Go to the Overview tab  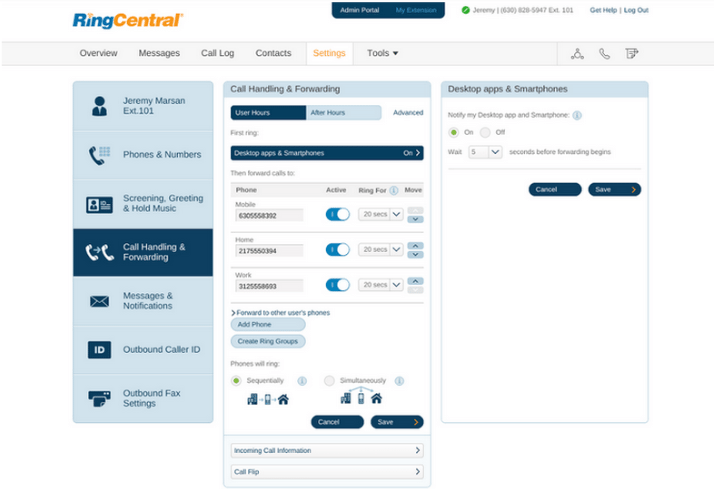click(98, 53)
